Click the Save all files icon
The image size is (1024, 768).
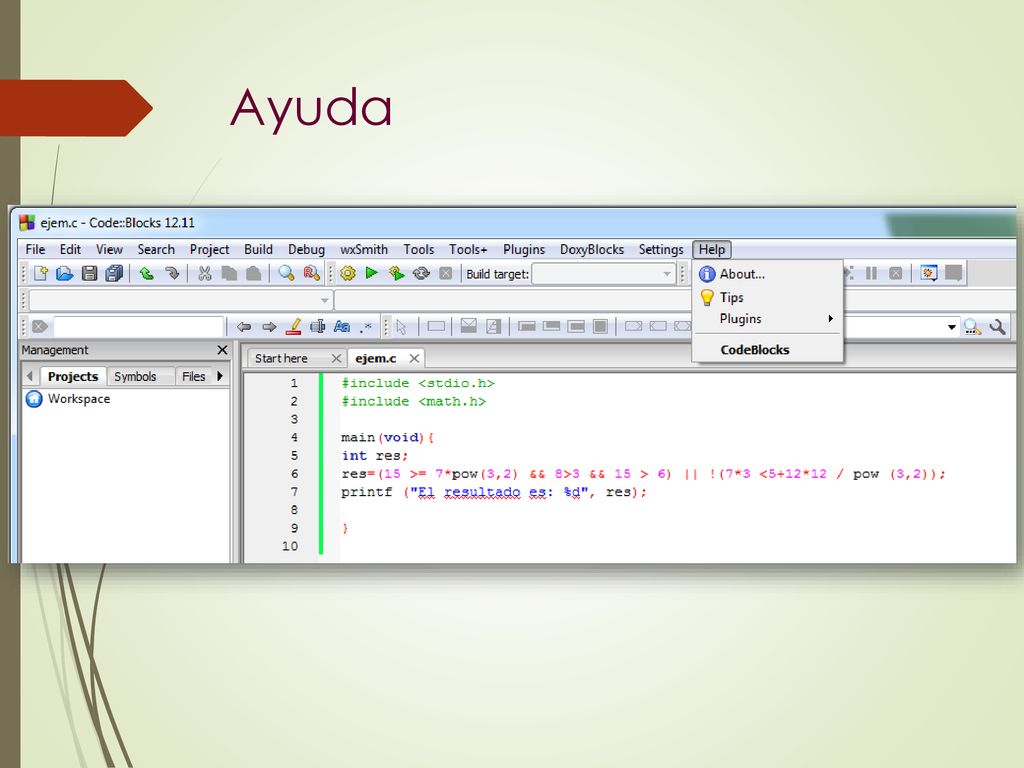(x=114, y=274)
